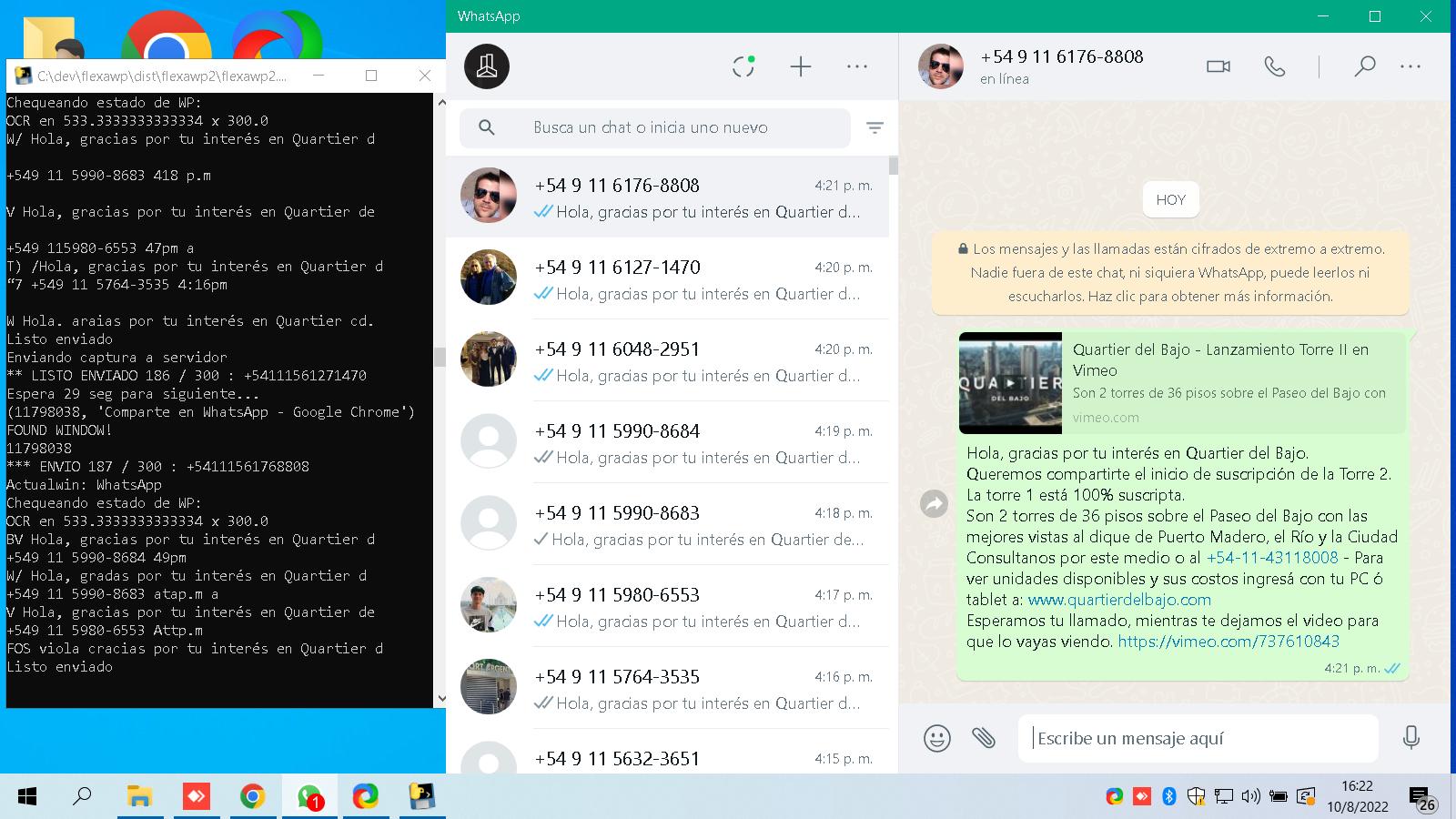Open chat with +54 9 11 6127-1470

point(667,278)
